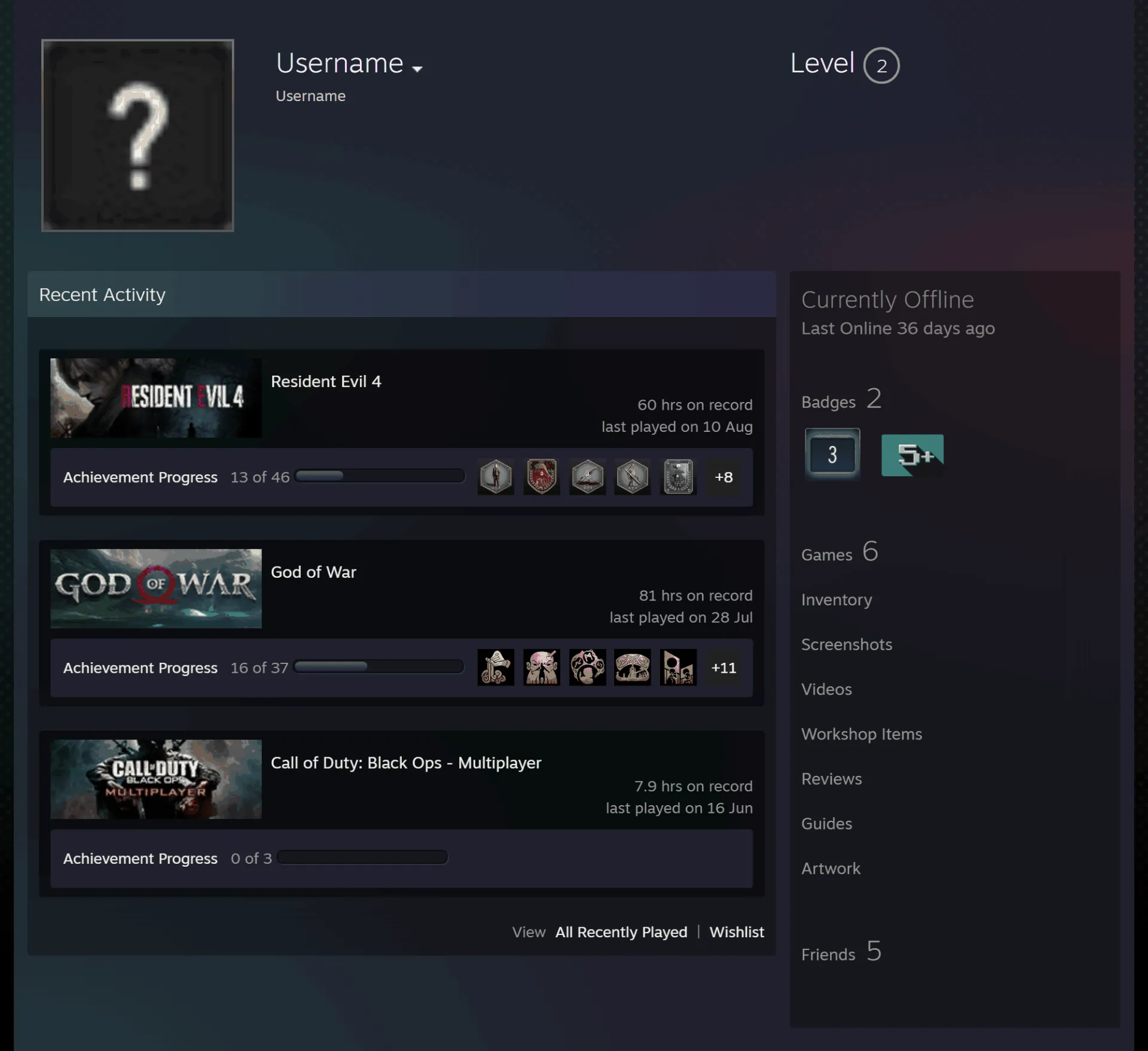
Task: Show +8 more Resident Evil 4 achievements
Action: click(x=723, y=477)
